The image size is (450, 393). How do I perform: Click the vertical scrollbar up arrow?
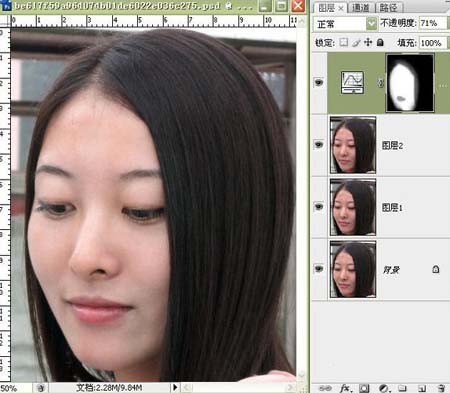[x=301, y=21]
